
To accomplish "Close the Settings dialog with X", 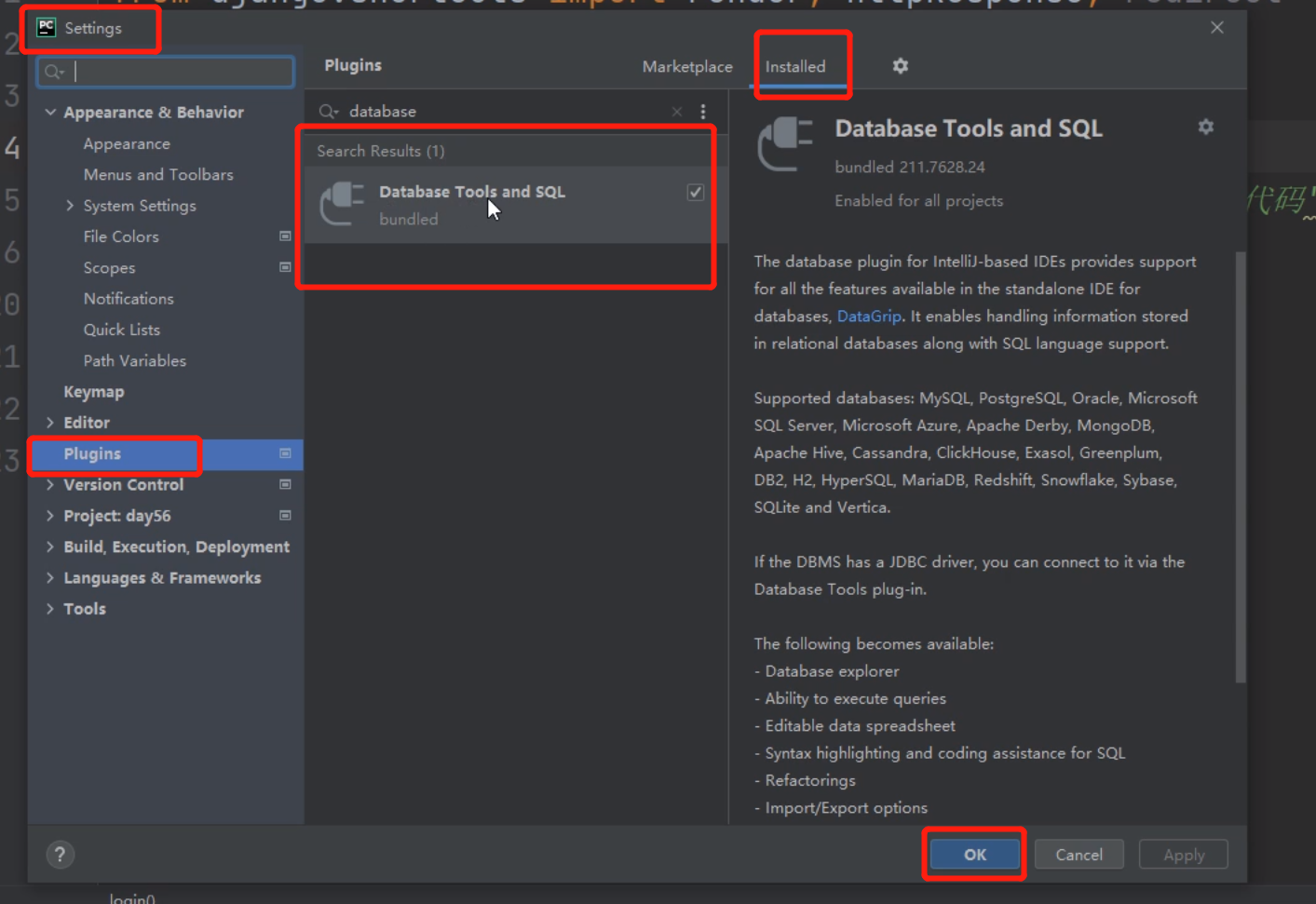I will [x=1217, y=28].
